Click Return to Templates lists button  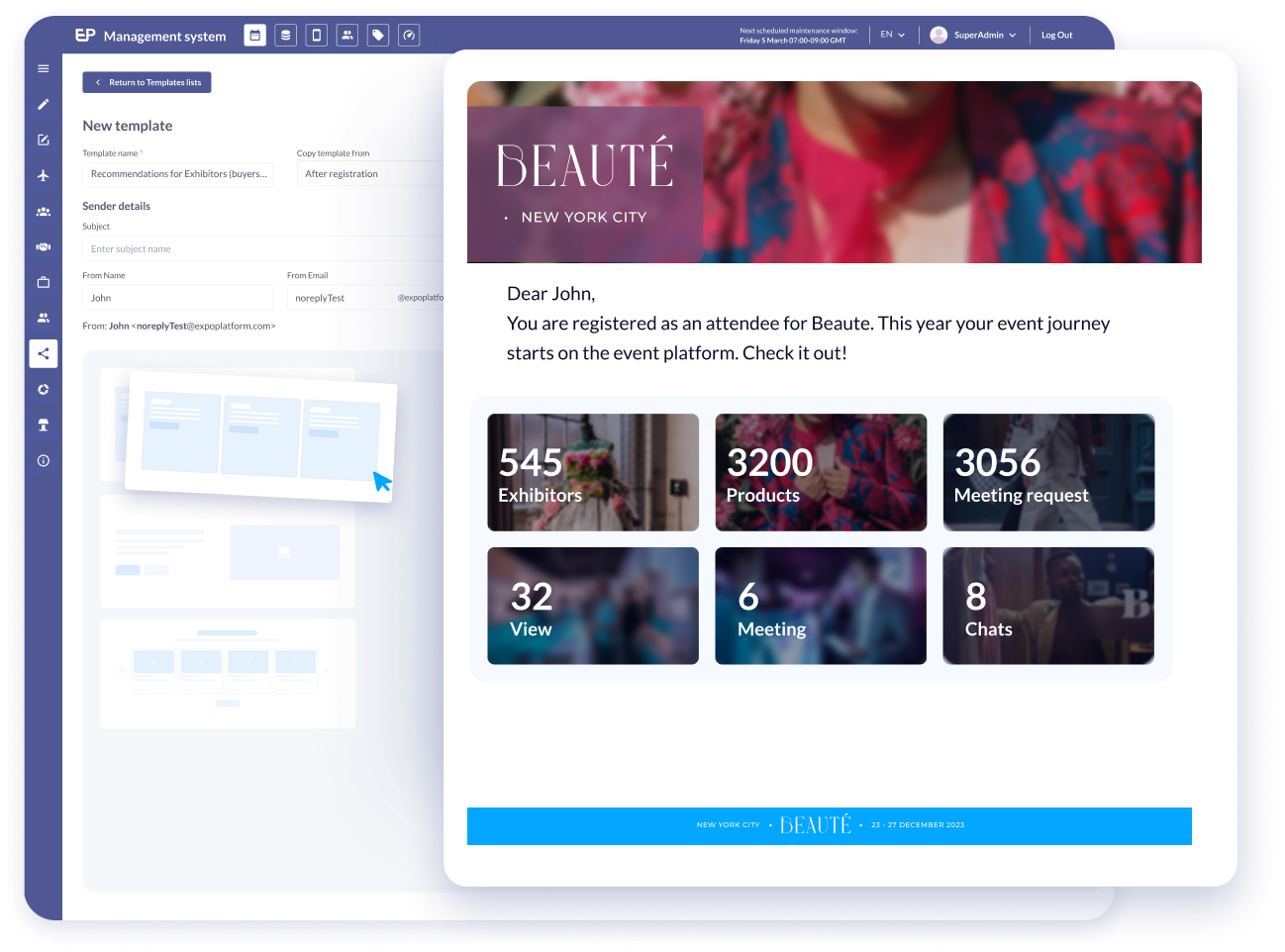147,83
